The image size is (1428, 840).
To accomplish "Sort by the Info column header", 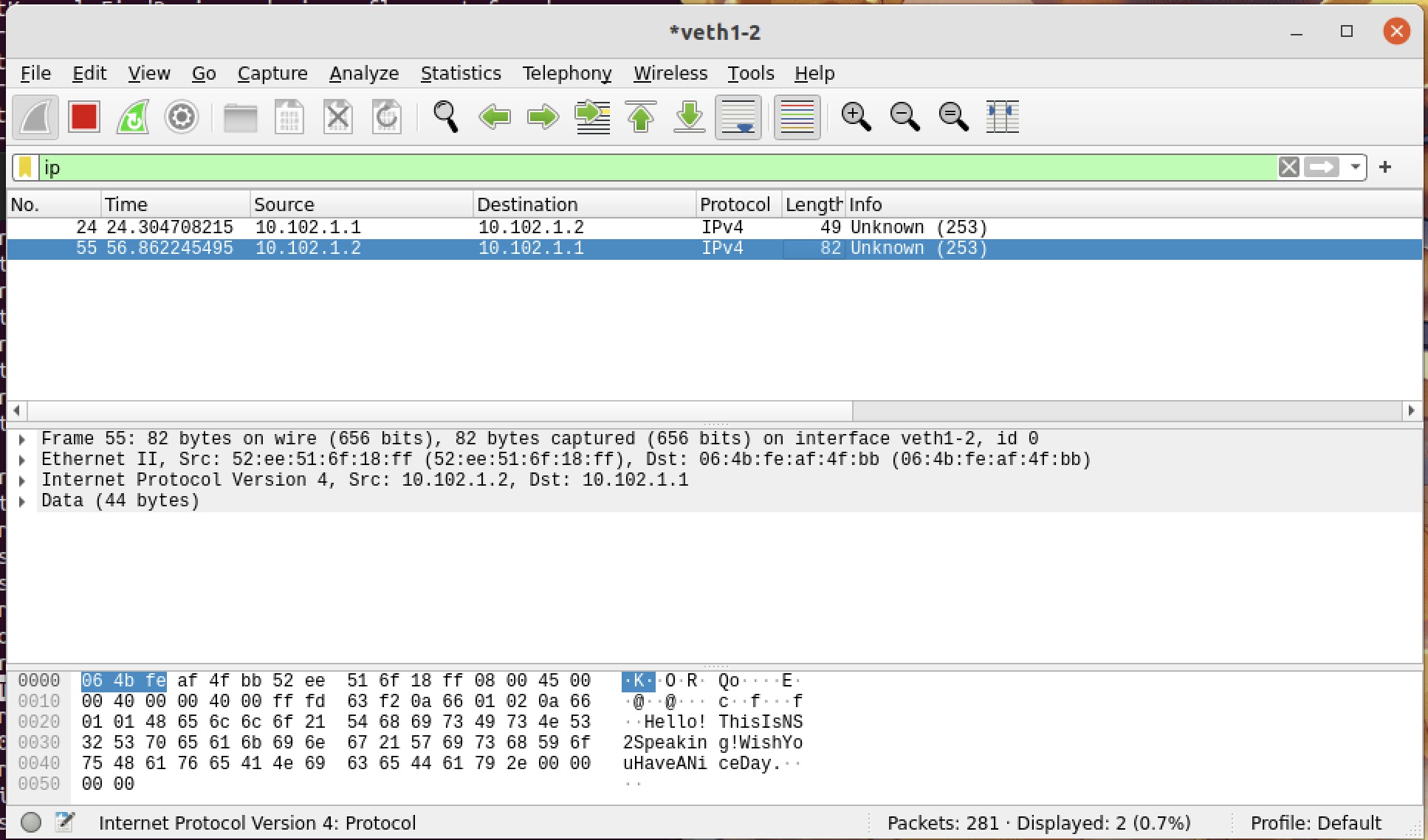I will pyautogui.click(x=1133, y=204).
